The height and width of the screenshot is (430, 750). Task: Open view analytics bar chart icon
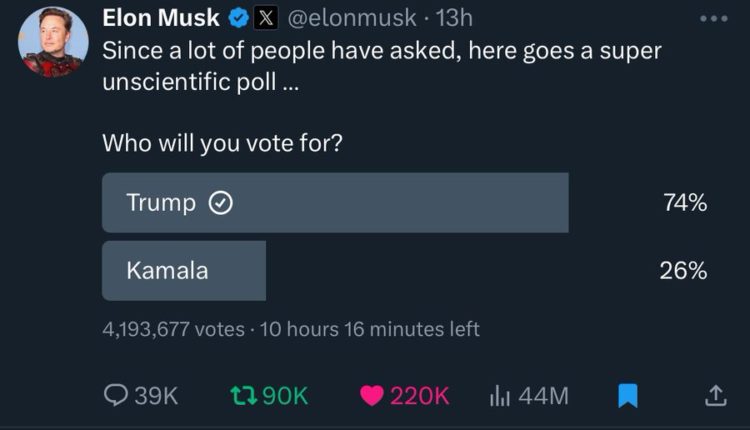pos(500,395)
